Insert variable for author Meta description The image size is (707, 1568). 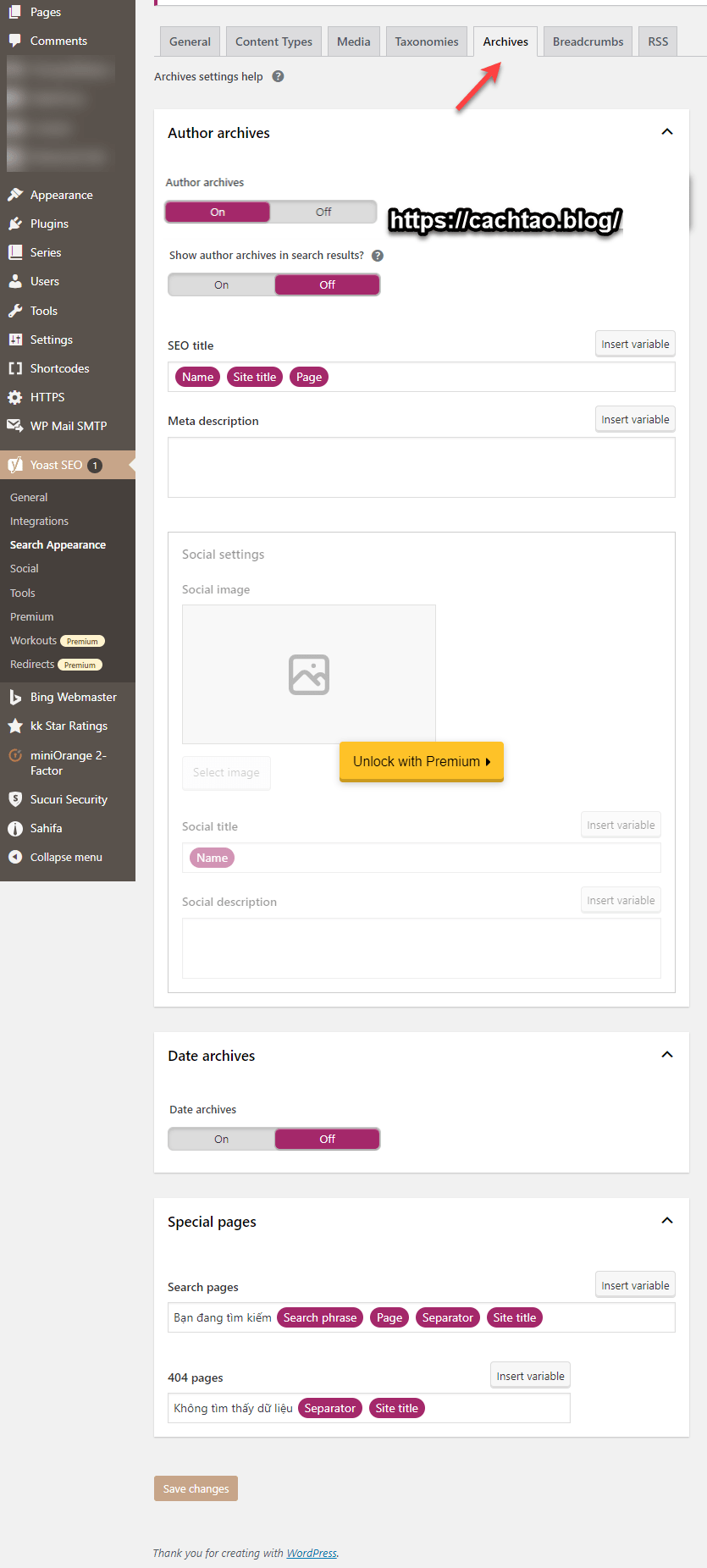tap(635, 419)
